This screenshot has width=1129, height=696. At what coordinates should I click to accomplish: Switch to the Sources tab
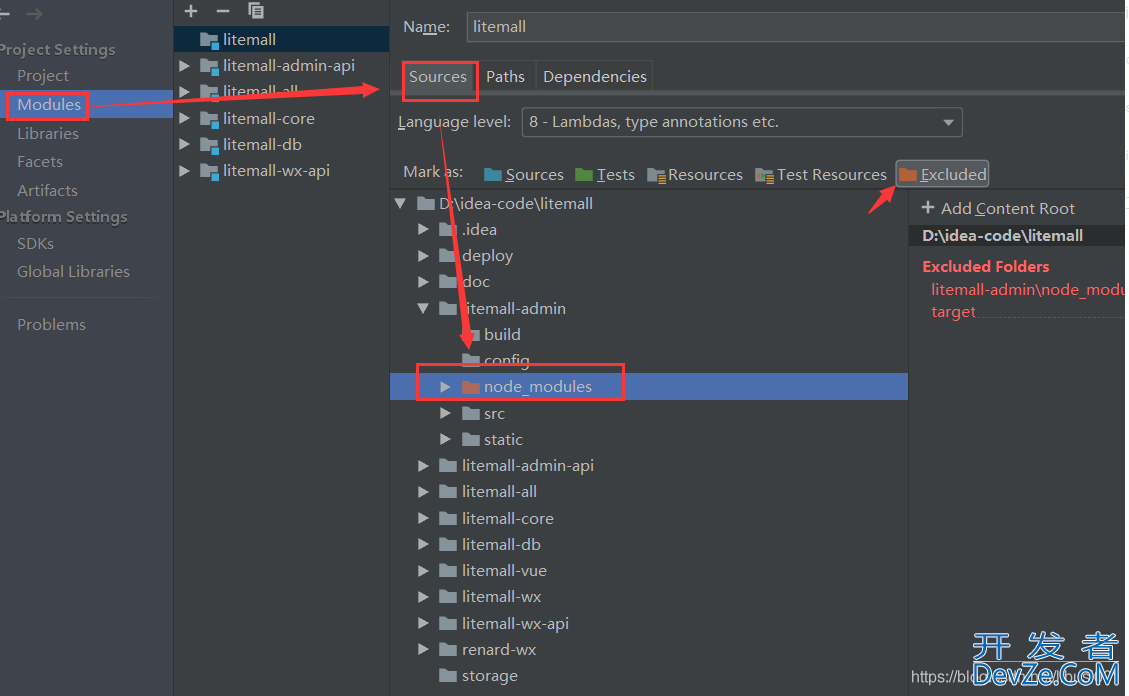tap(438, 77)
